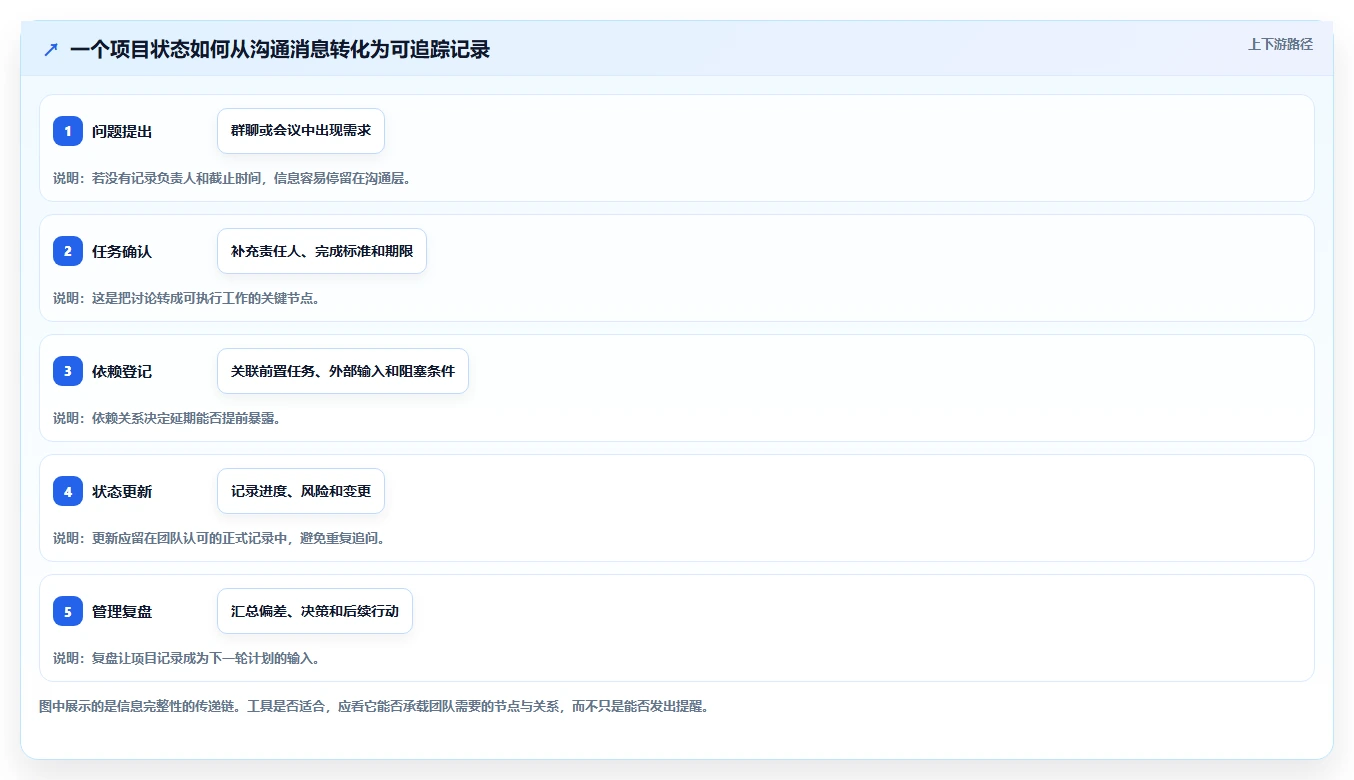Click the title 一个项目状态如何从沟通消息转化为可追踪记录
This screenshot has height=780, width=1354.
point(280,49)
